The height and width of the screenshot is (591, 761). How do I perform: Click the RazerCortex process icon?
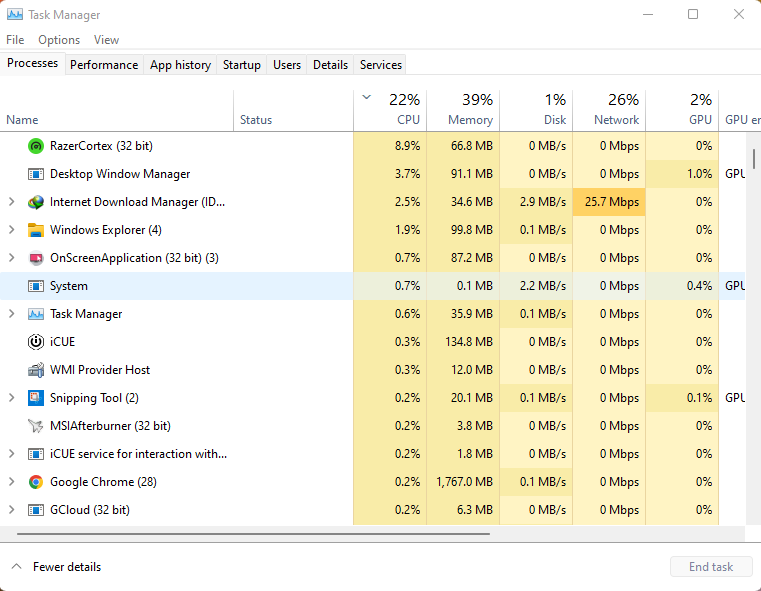pos(36,146)
